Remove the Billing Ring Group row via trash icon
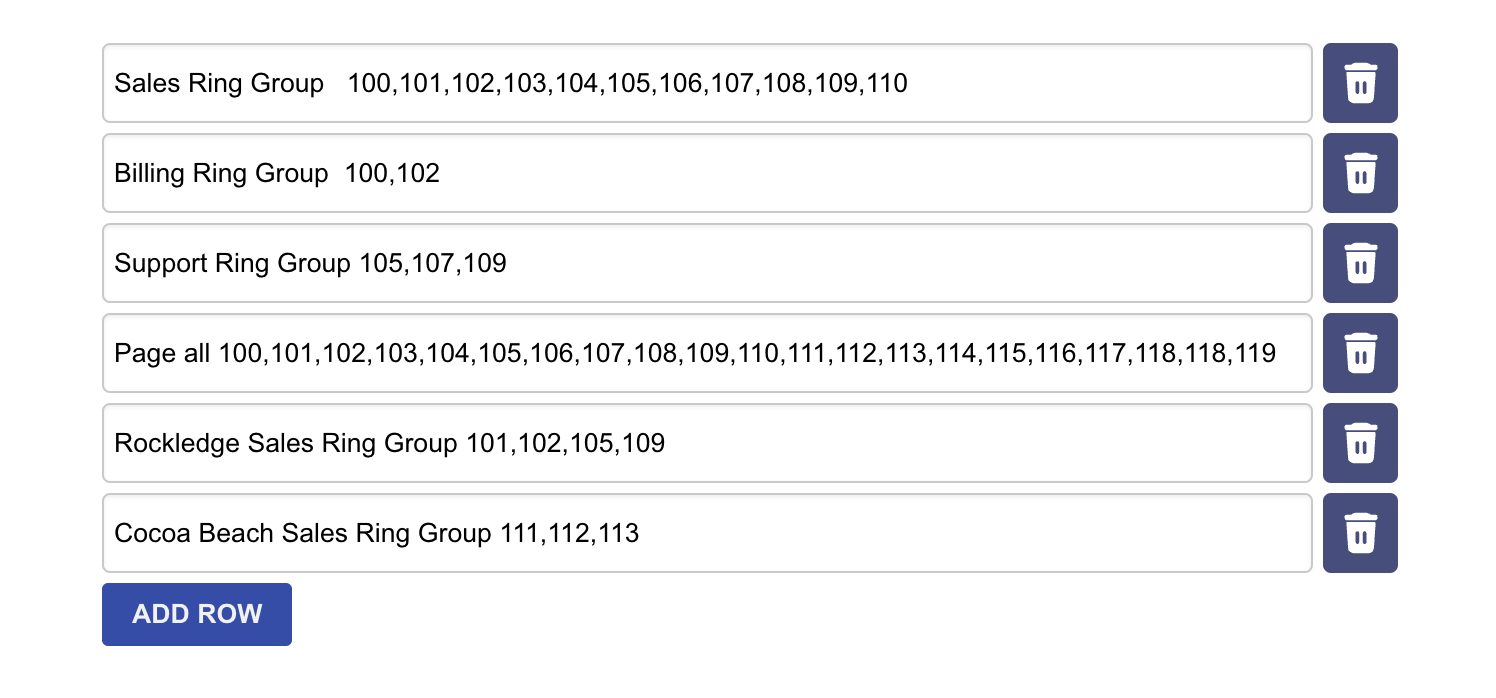Screen dimensions: 1496x698 1359,173
